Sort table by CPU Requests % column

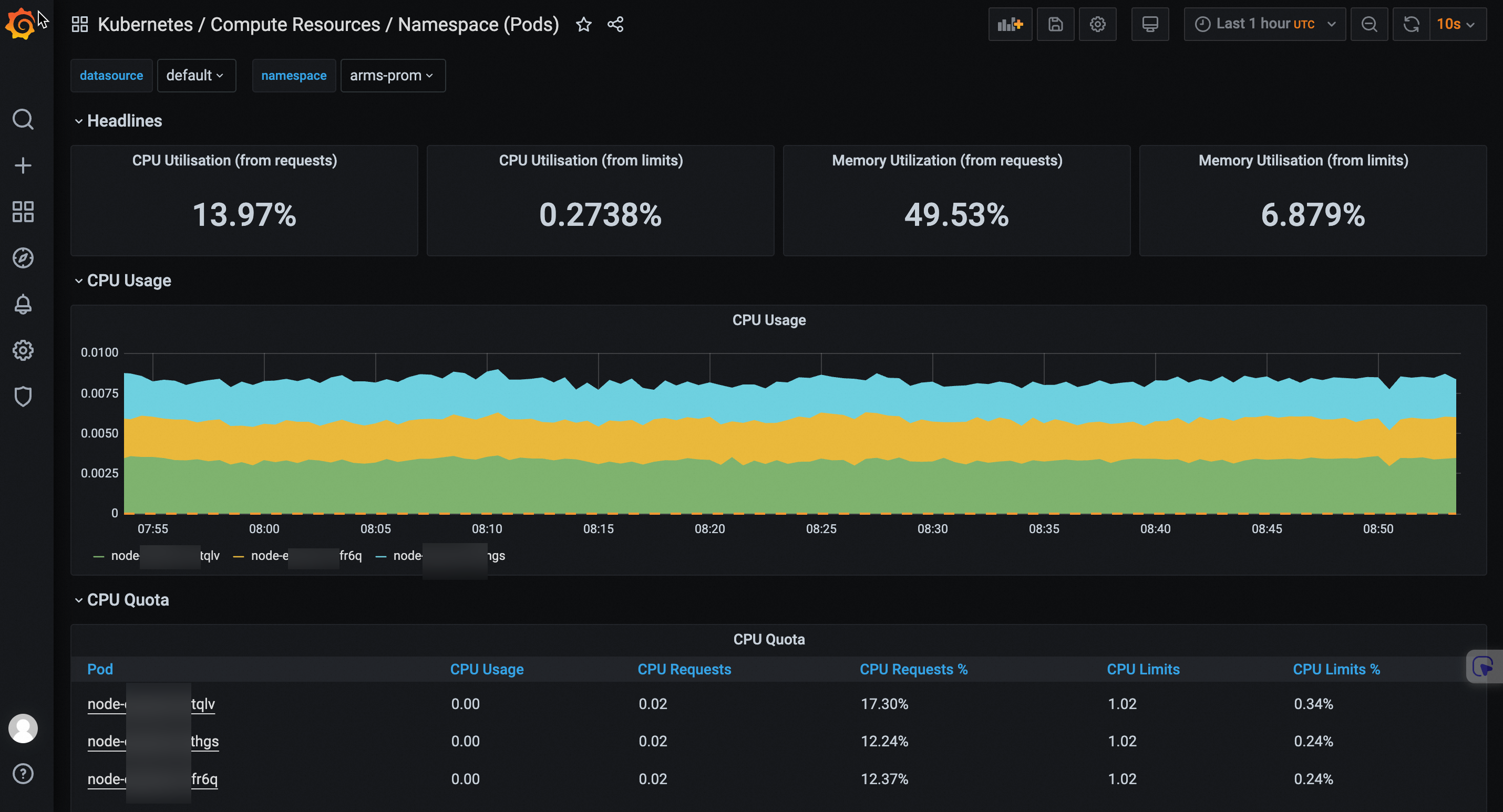pos(914,669)
